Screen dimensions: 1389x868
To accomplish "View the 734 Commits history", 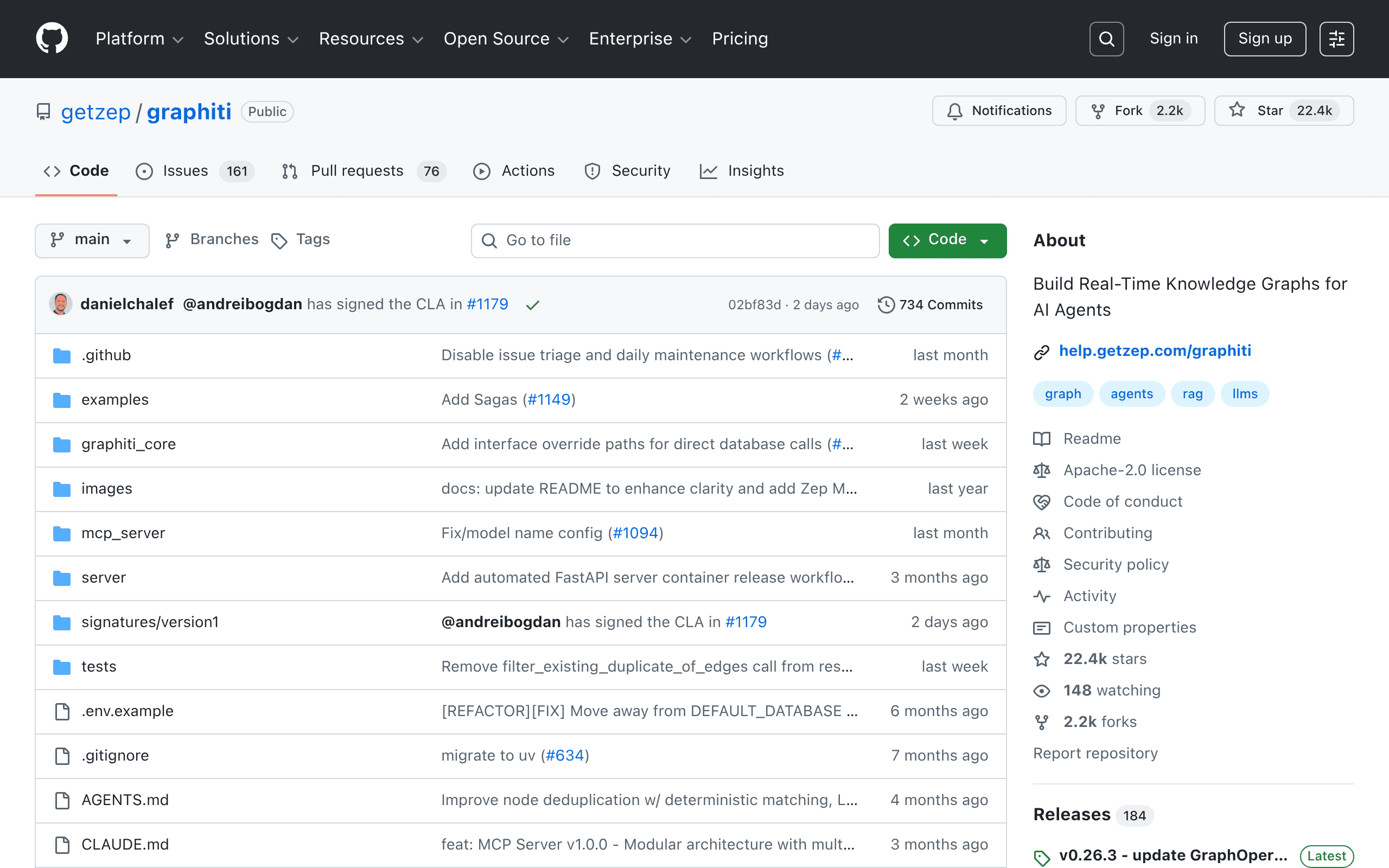I will (931, 305).
